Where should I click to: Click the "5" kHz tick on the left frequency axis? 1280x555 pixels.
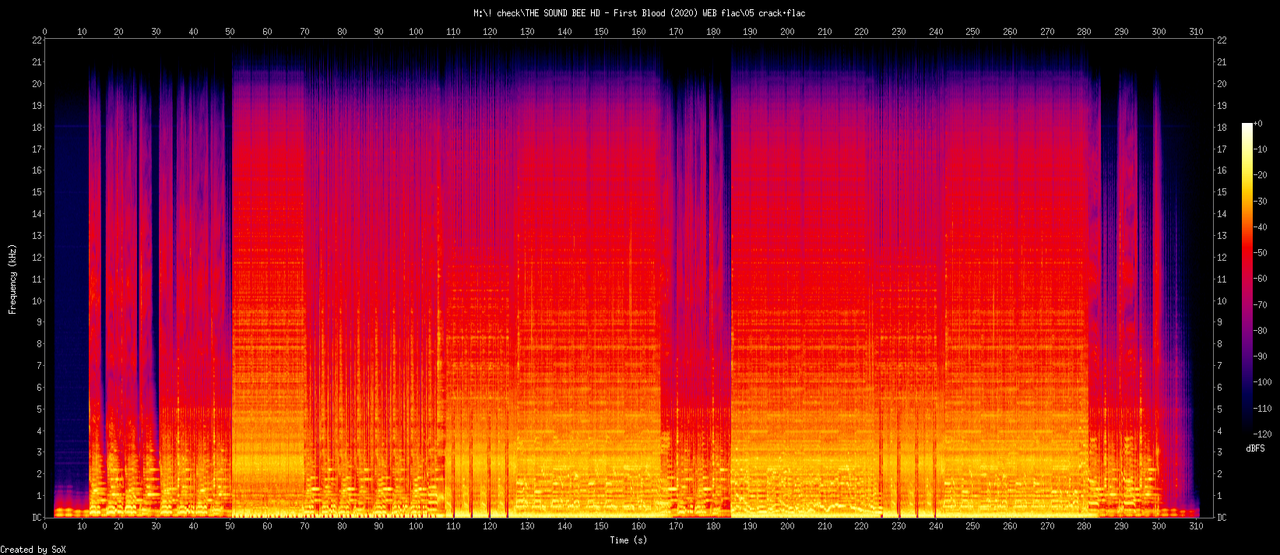point(39,409)
